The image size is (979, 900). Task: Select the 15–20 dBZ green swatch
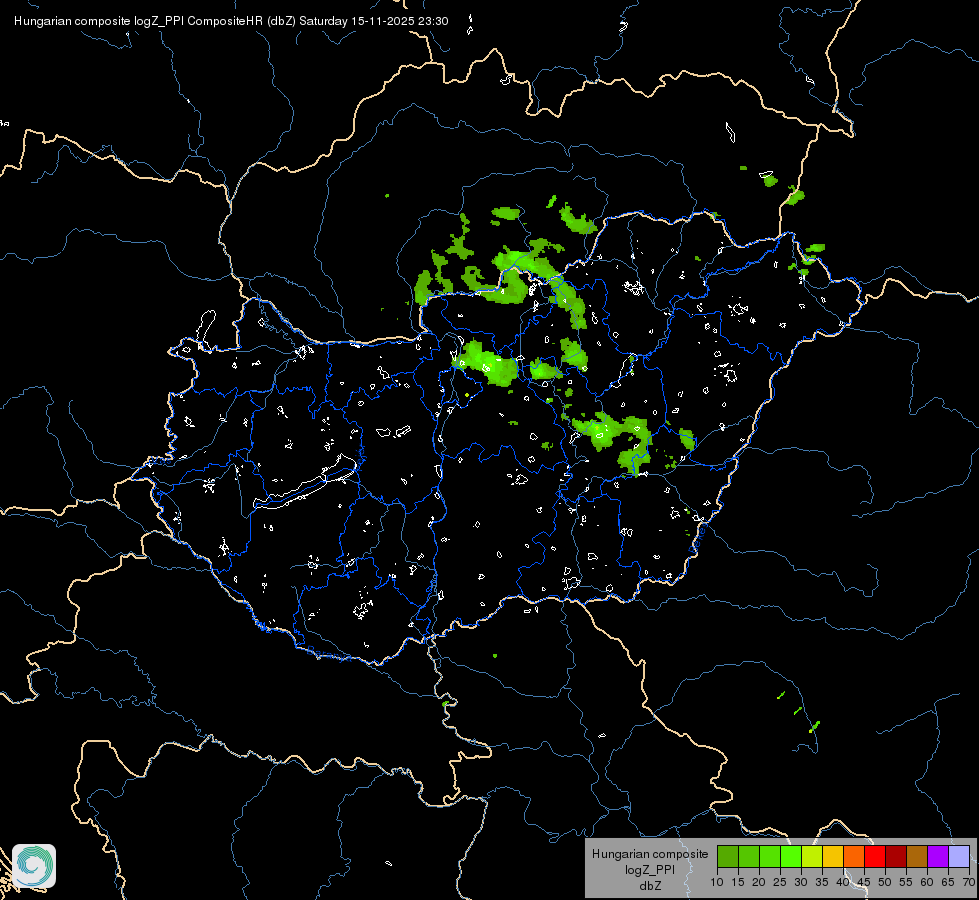pos(749,856)
